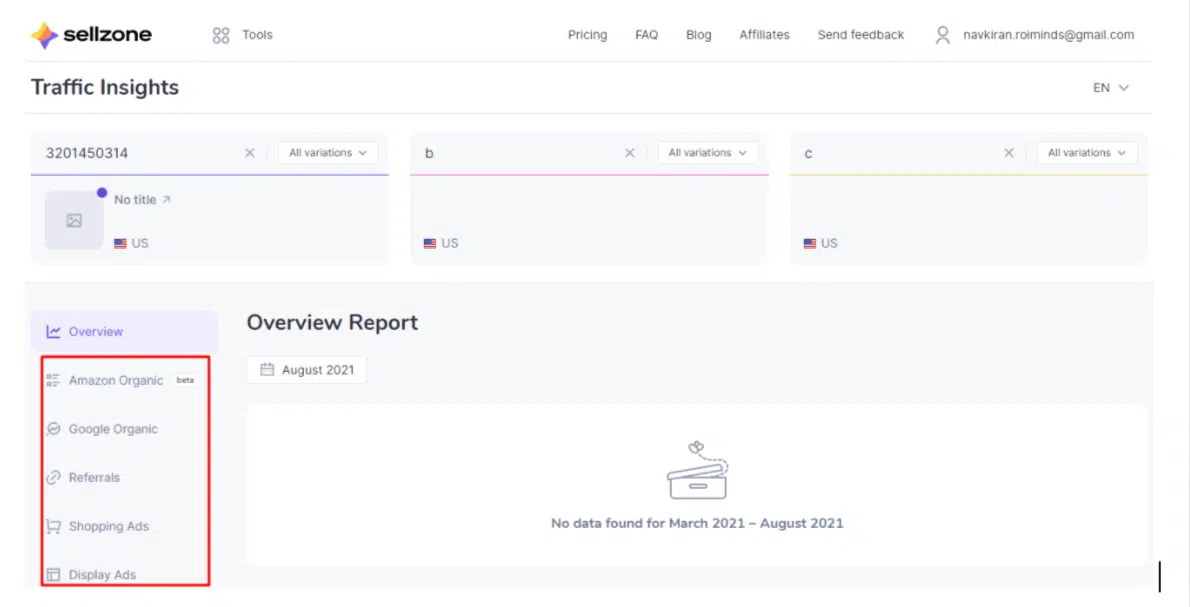Screen dimensions: 1190x607
Task: Click the No data found message
Action: pos(697,524)
